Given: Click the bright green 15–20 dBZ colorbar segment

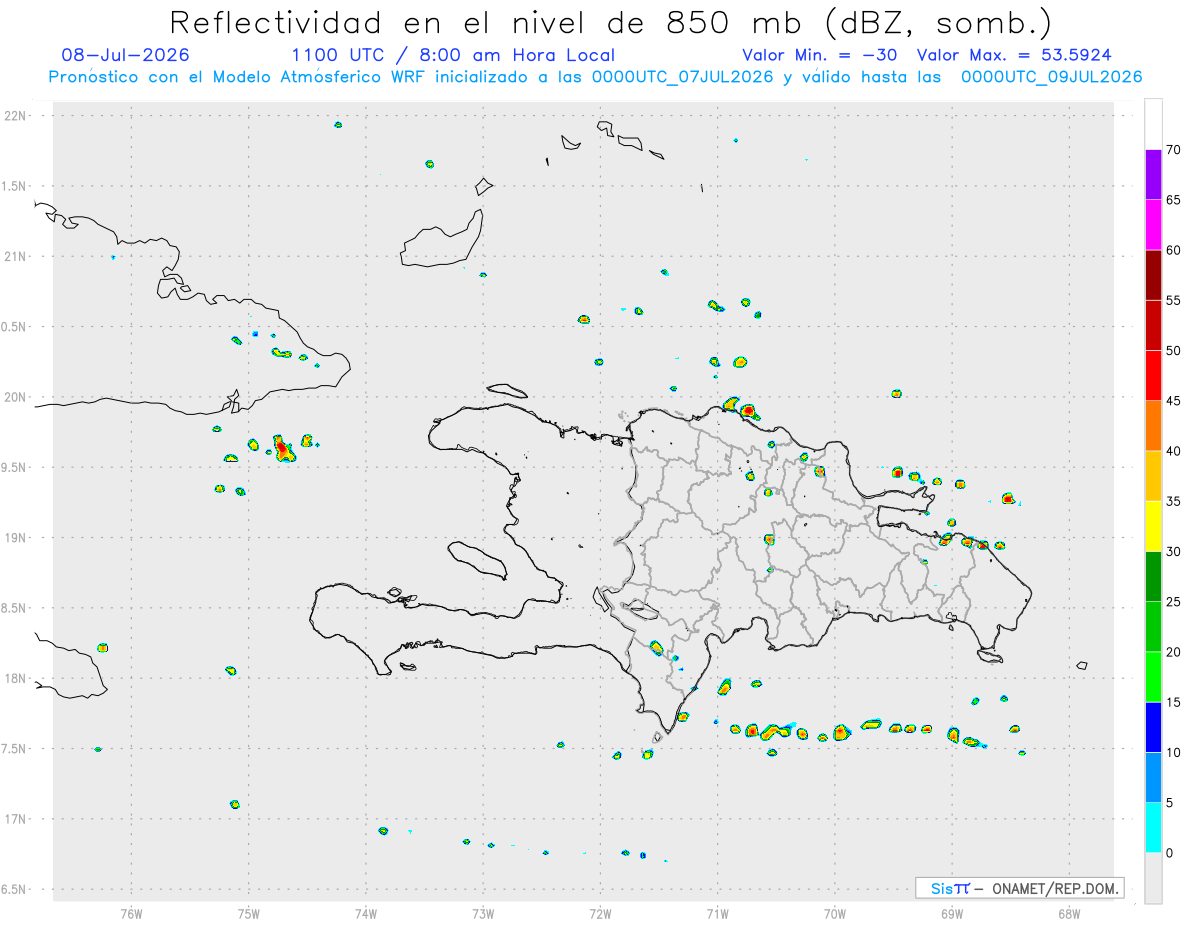Looking at the screenshot, I should (1153, 677).
